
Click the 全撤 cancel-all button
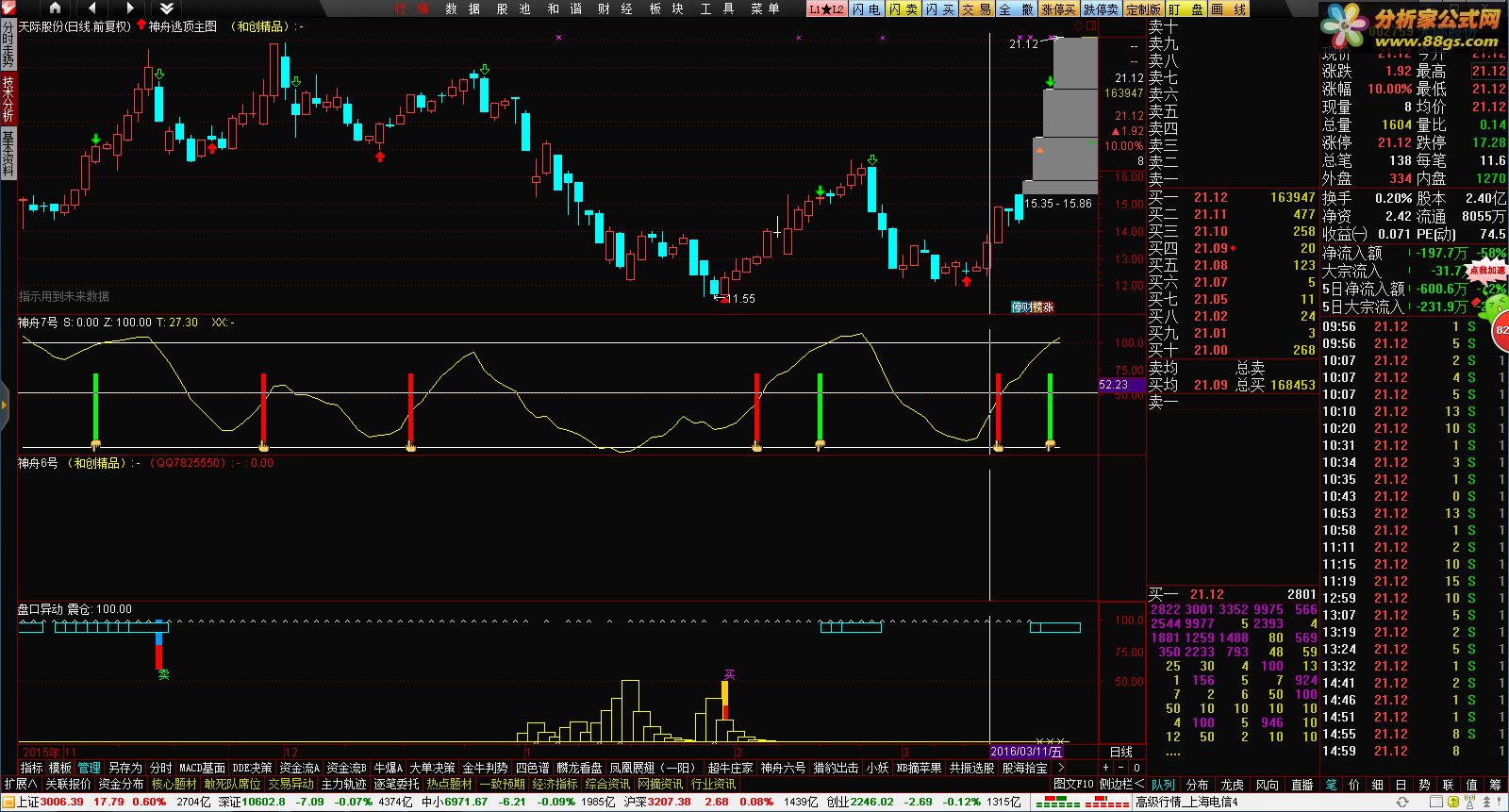[1016, 8]
